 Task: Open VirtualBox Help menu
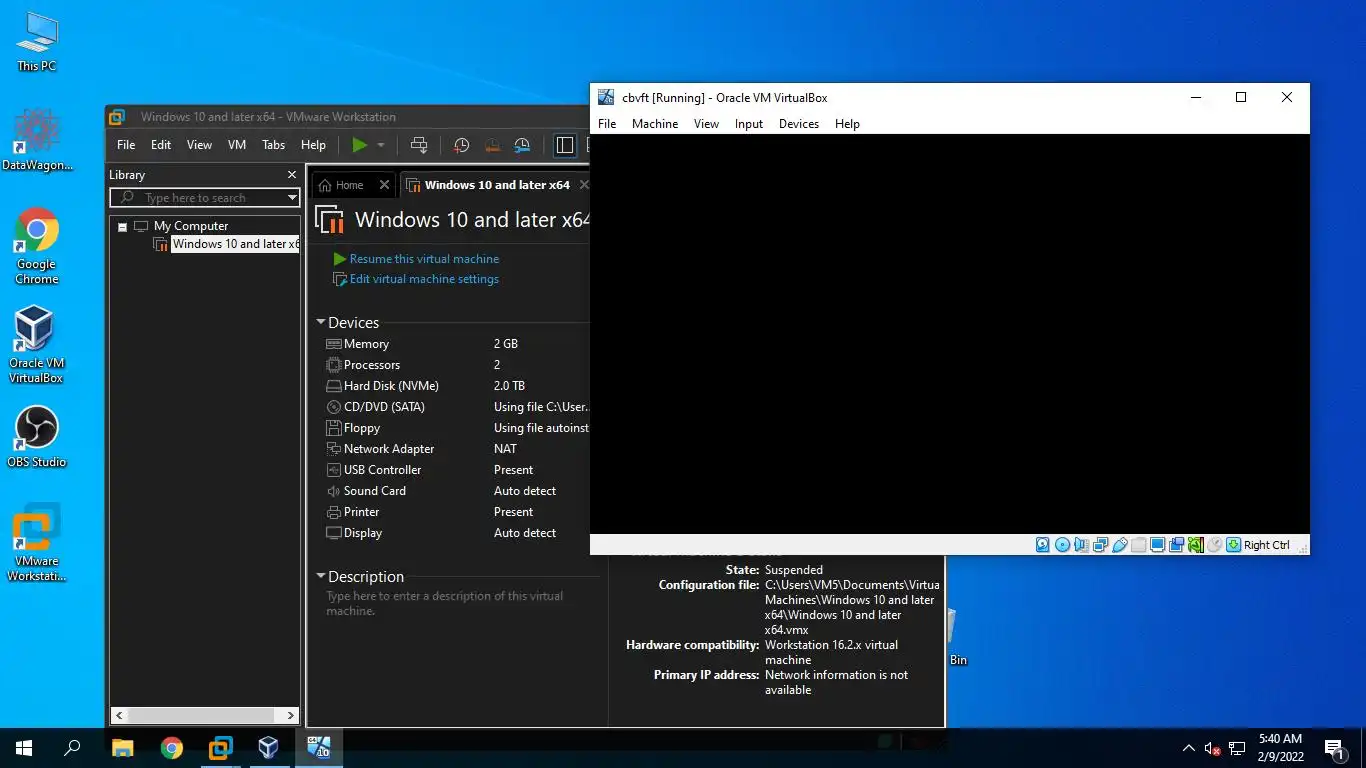coord(847,124)
